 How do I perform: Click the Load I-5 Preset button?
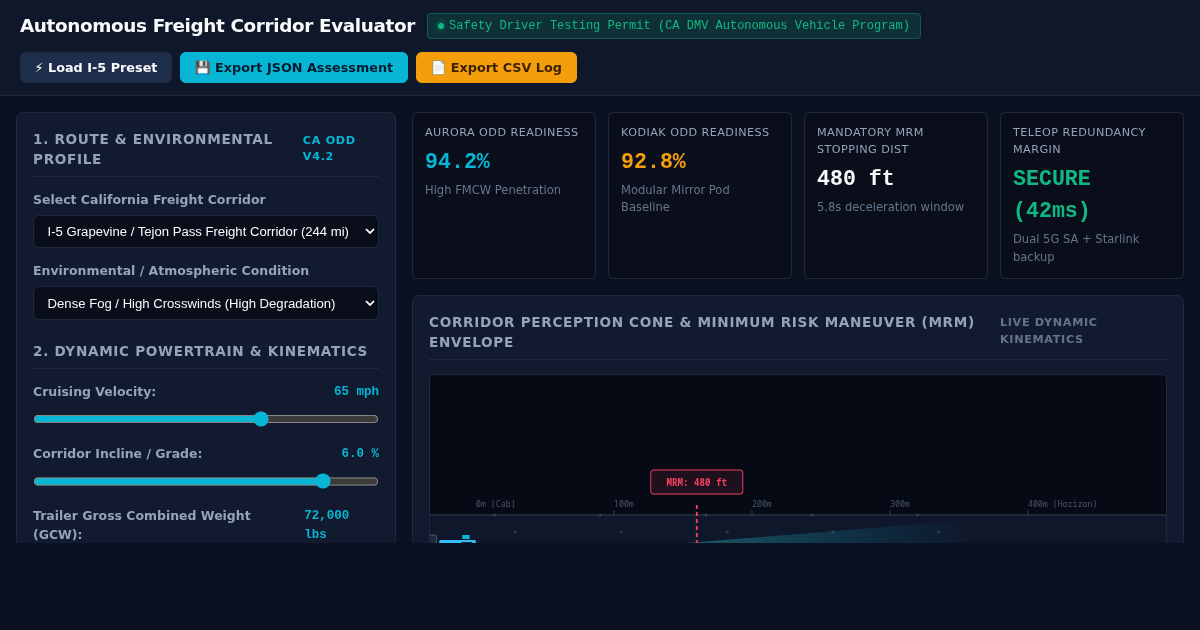coord(96,67)
